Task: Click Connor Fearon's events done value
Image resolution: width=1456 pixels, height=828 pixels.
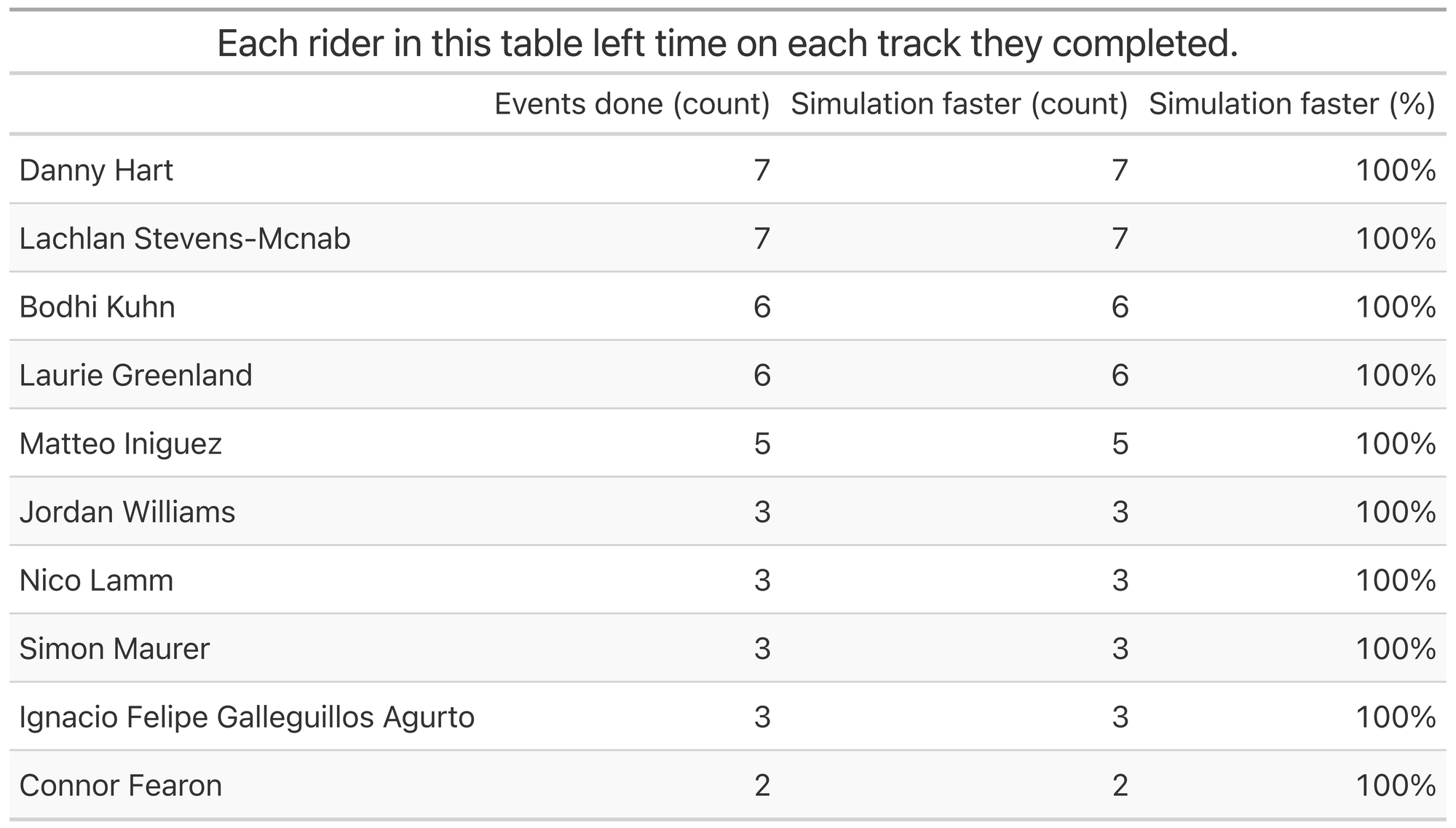Action: point(761,786)
